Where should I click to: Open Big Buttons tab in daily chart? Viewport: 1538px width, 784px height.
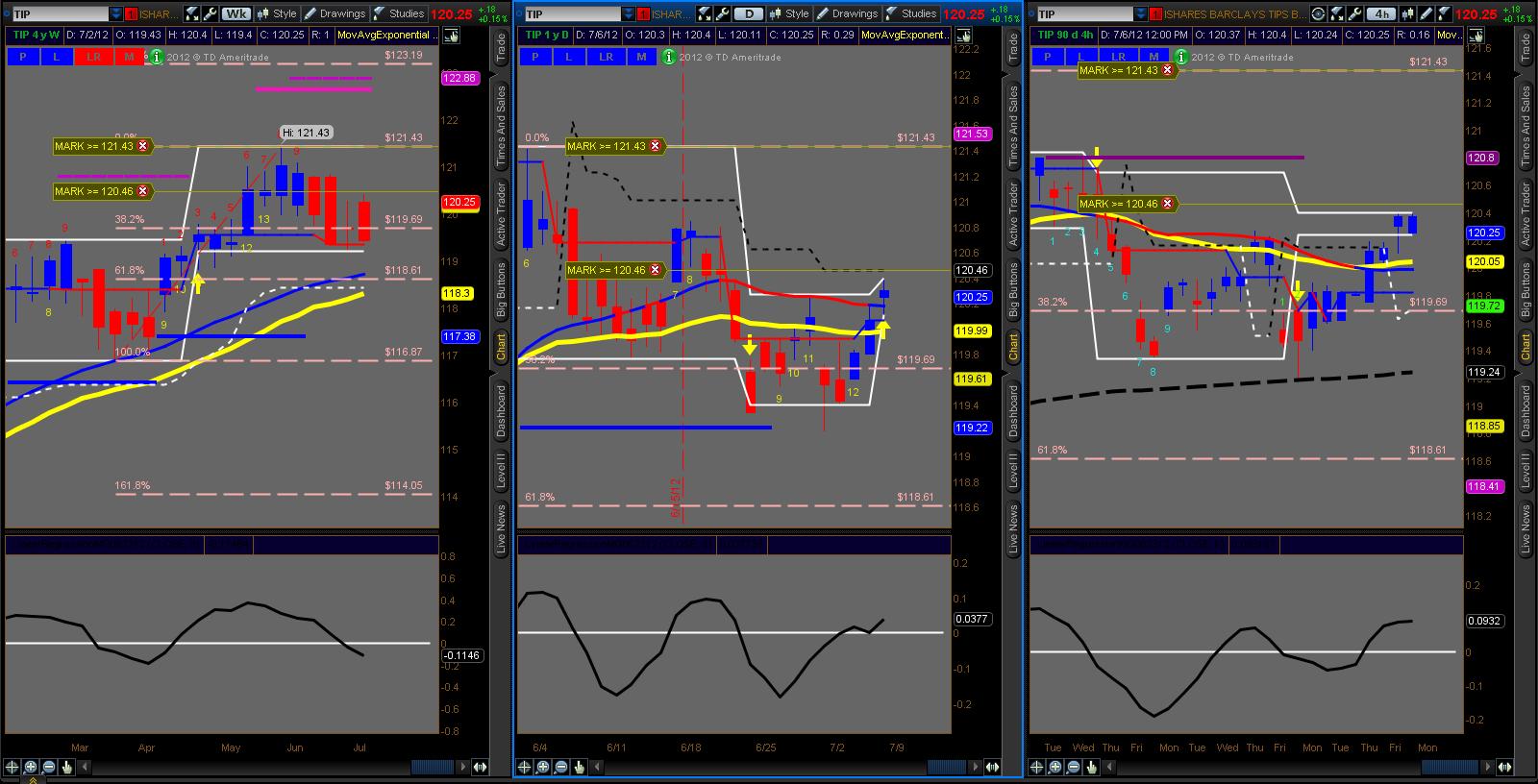tap(1013, 289)
